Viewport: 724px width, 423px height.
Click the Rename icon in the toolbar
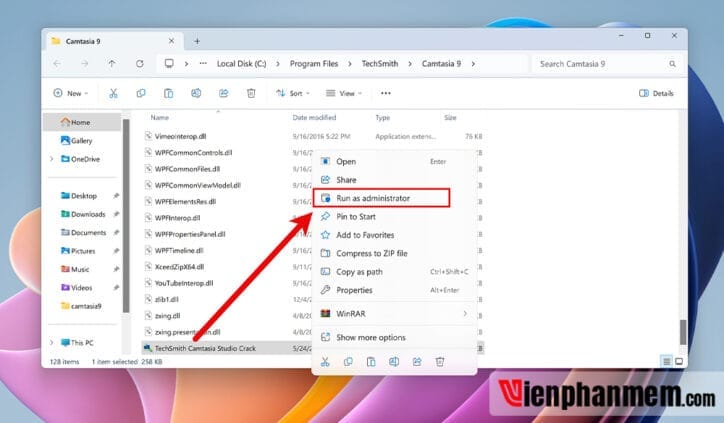point(196,93)
